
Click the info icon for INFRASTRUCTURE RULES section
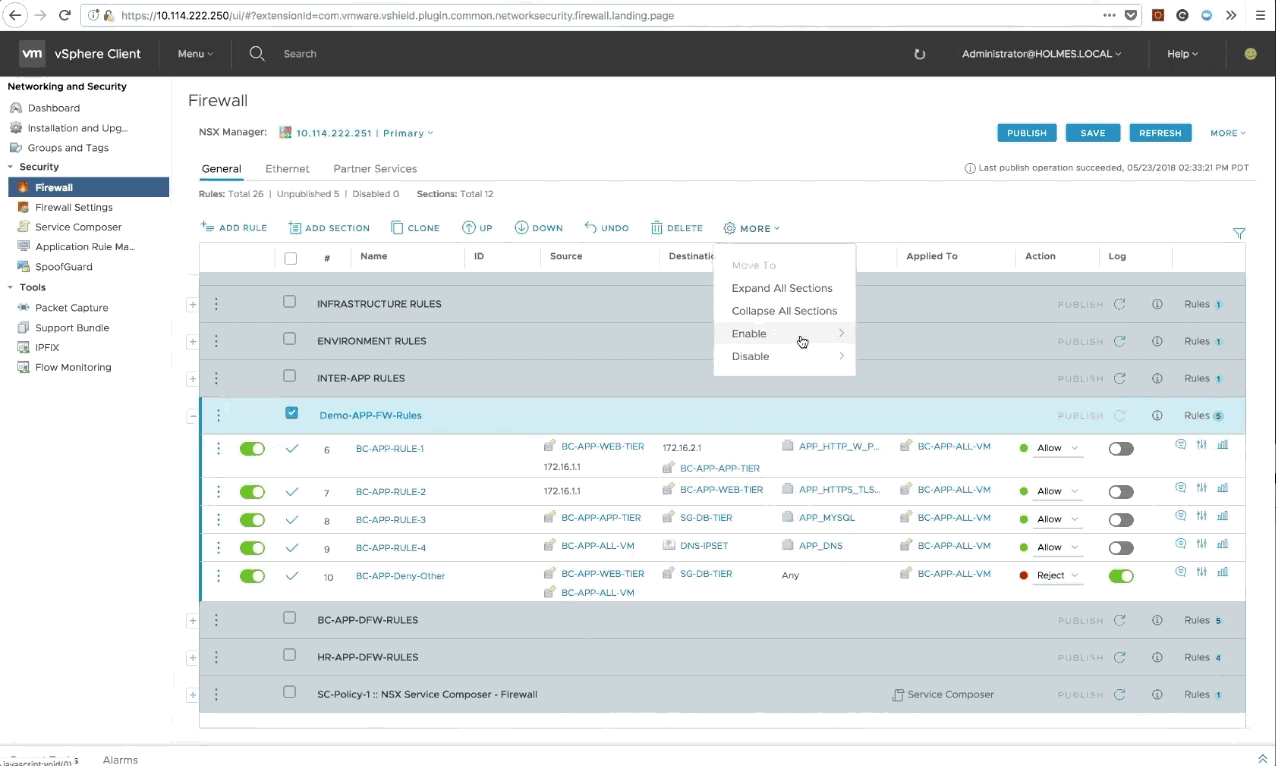coord(1157,304)
